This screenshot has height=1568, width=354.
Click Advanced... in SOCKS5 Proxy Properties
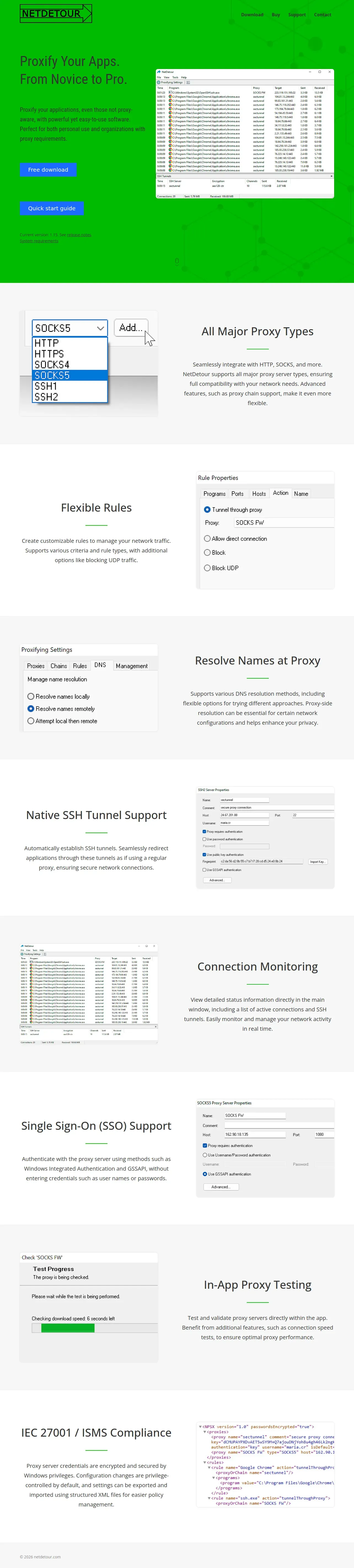tap(221, 1187)
